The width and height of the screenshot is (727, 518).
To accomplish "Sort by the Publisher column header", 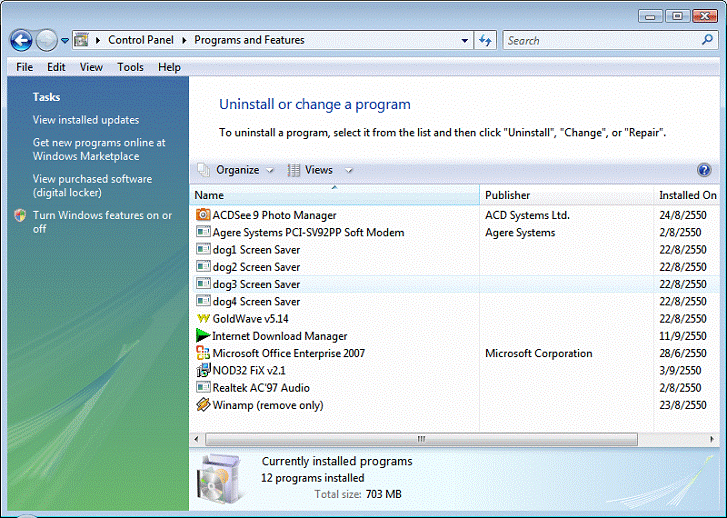I will (567, 195).
